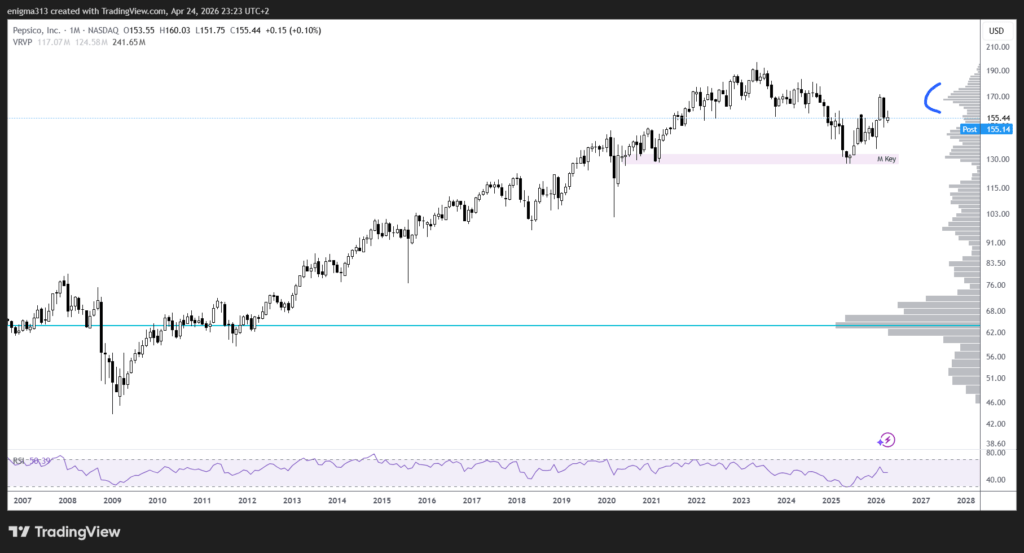The image size is (1024, 553).
Task: Click the 91.00 price axis label
Action: coord(996,243)
